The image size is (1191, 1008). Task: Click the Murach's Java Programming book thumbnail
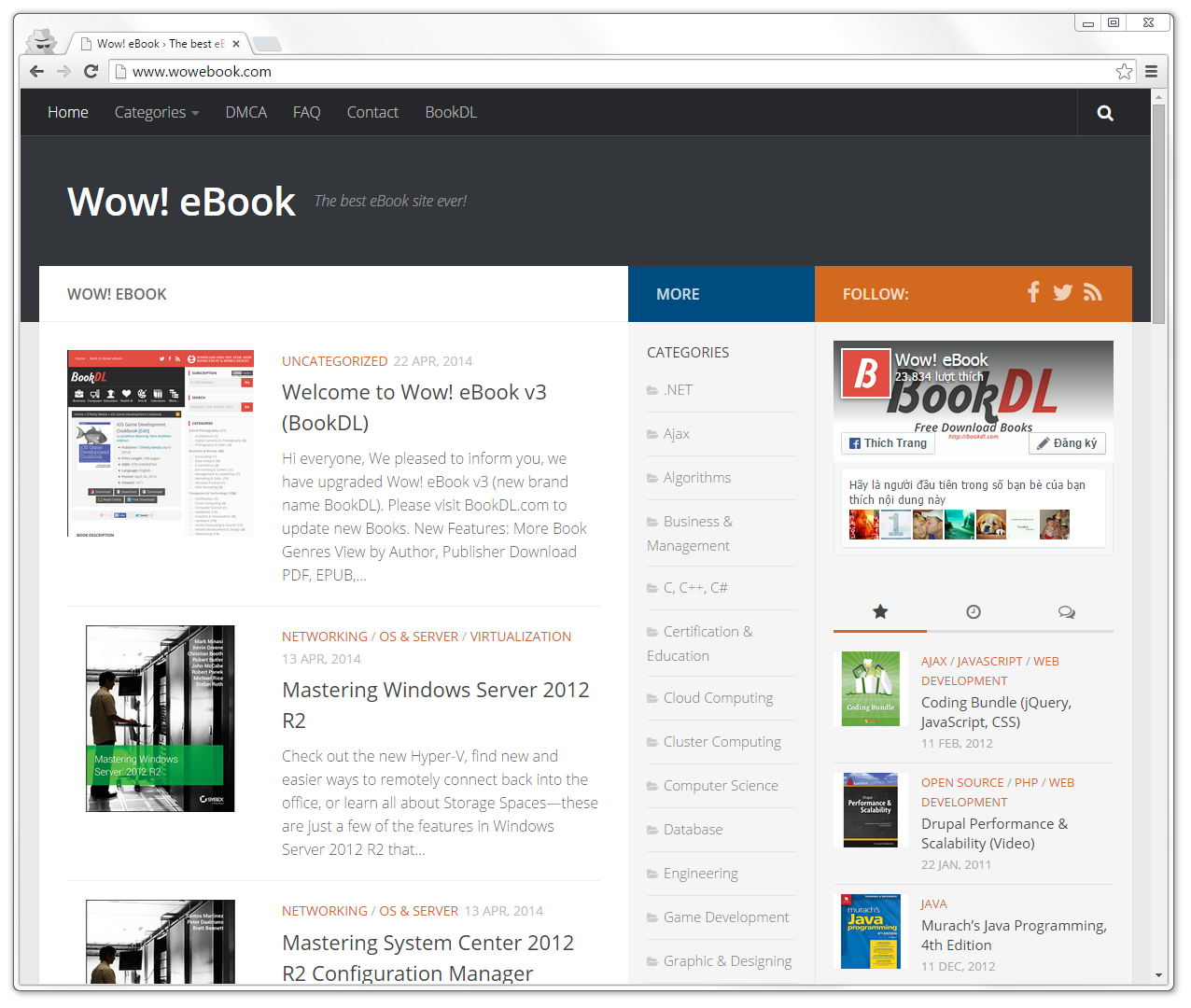coord(870,931)
